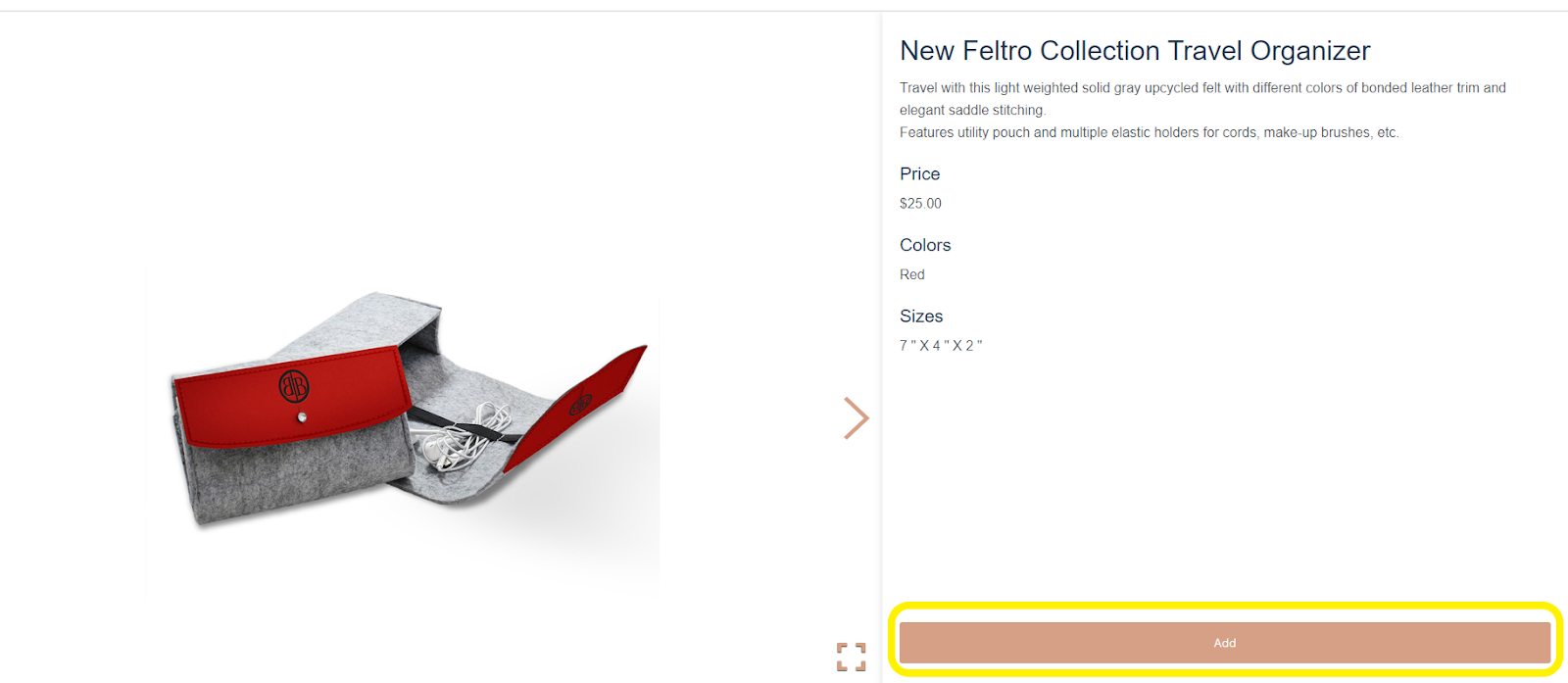Click the New Feltro Collection Travel Organizer title

(x=1135, y=51)
